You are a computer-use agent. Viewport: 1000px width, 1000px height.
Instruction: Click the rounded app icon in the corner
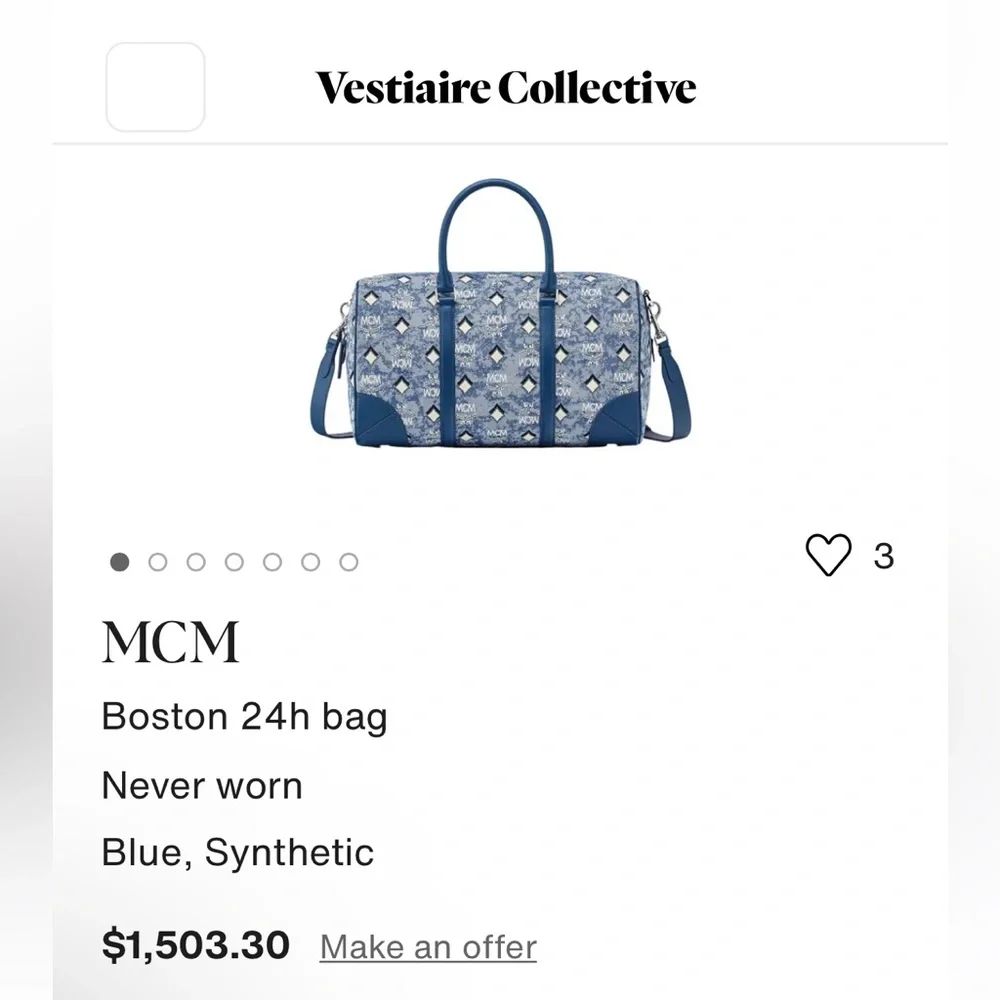pyautogui.click(x=155, y=85)
